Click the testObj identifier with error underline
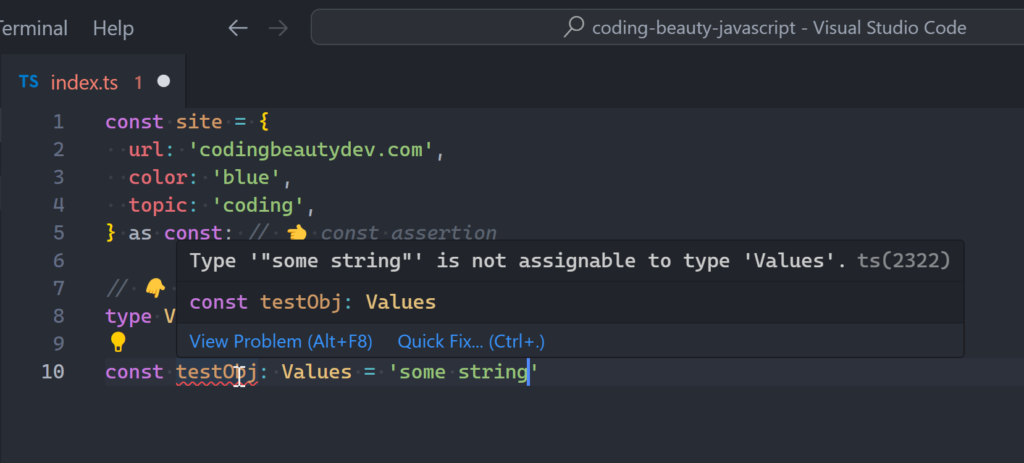 point(217,372)
